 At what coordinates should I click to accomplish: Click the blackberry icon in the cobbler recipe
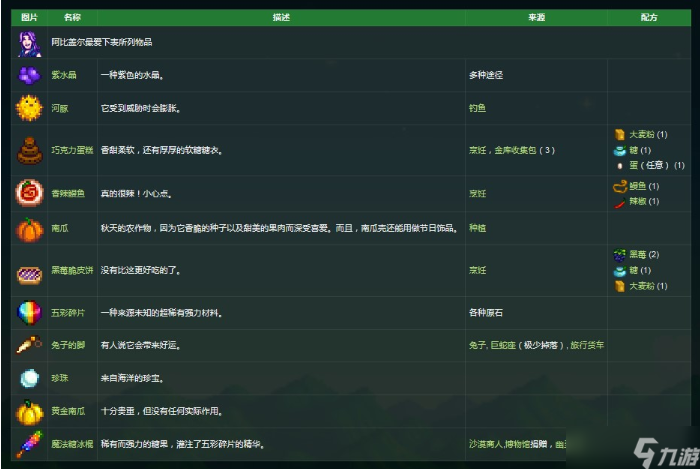point(620,255)
